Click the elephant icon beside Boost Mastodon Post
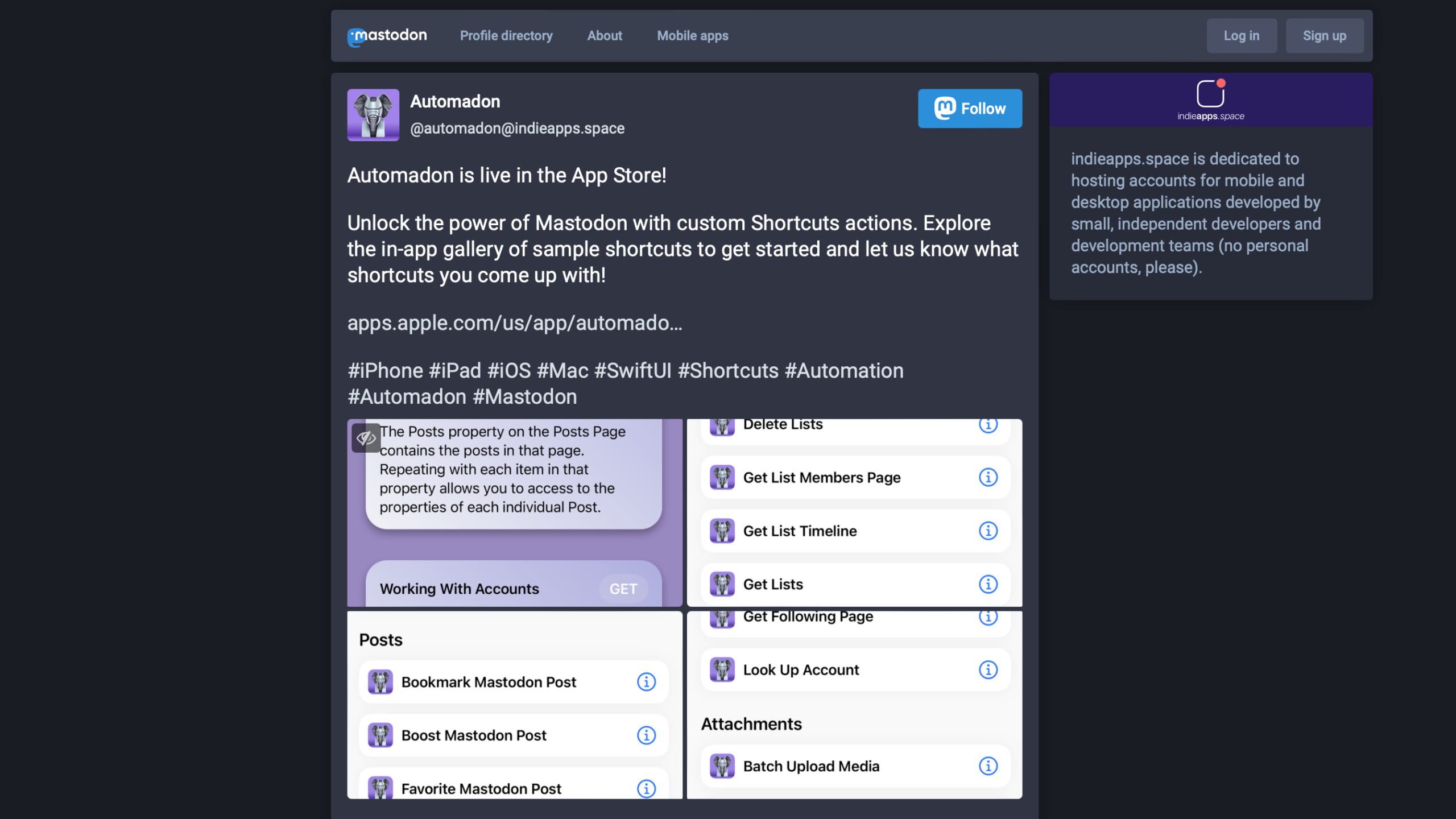This screenshot has width=1456, height=819. 380,735
